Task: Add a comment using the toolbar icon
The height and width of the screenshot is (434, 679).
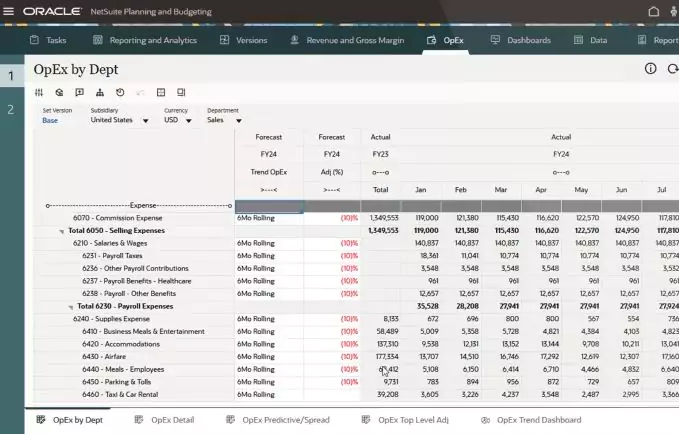Action: pos(79,92)
